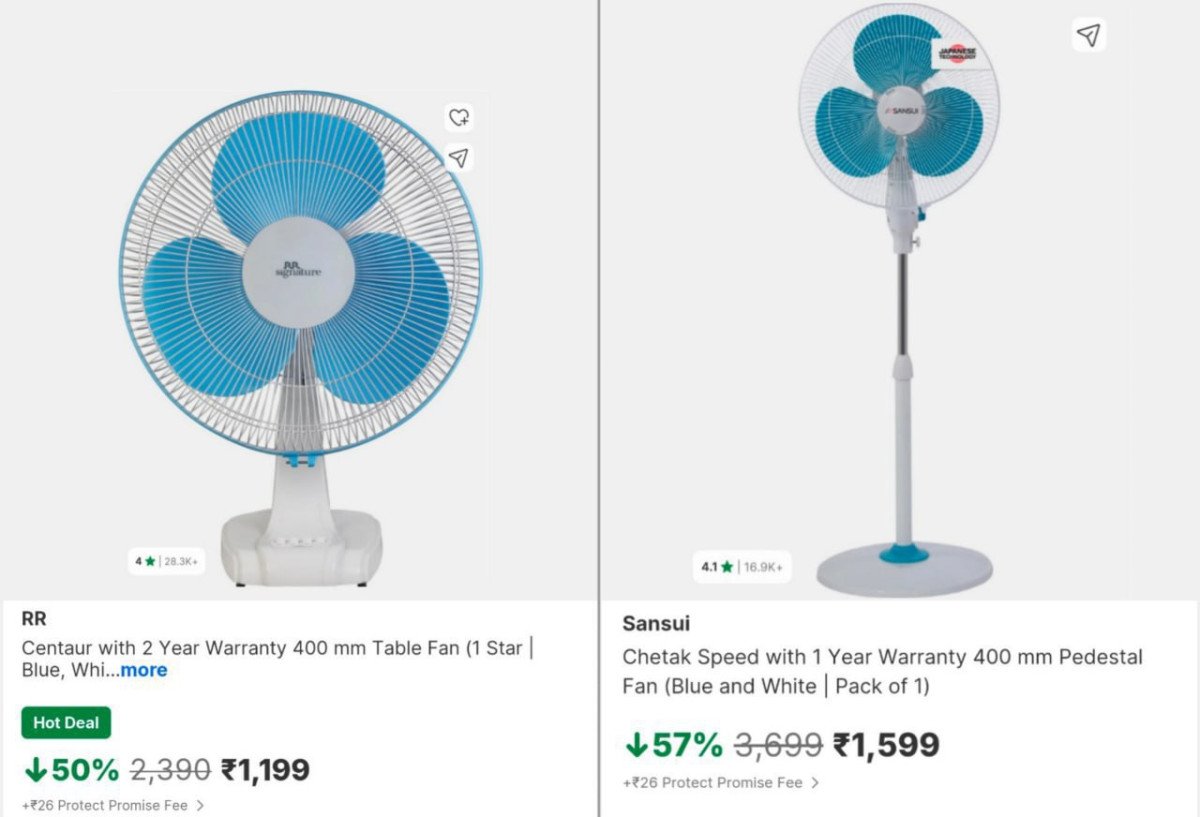Click the struck-through 3,699 original price
Viewport: 1200px width, 817px height.
(778, 745)
